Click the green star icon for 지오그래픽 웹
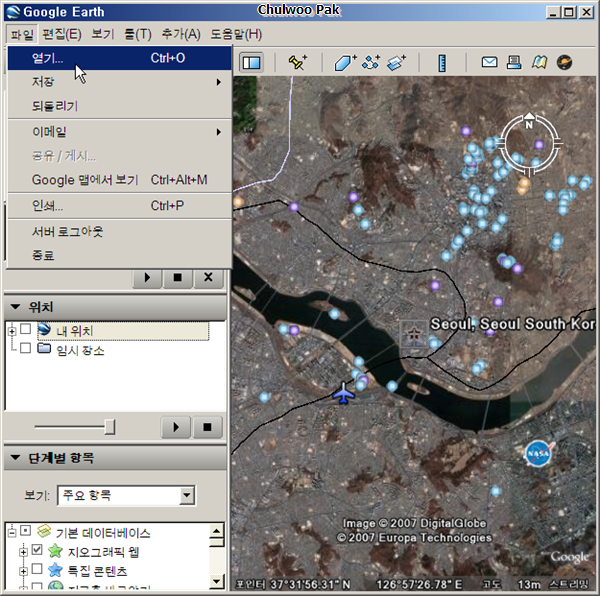Image resolution: width=600 pixels, height=596 pixels. click(x=55, y=551)
